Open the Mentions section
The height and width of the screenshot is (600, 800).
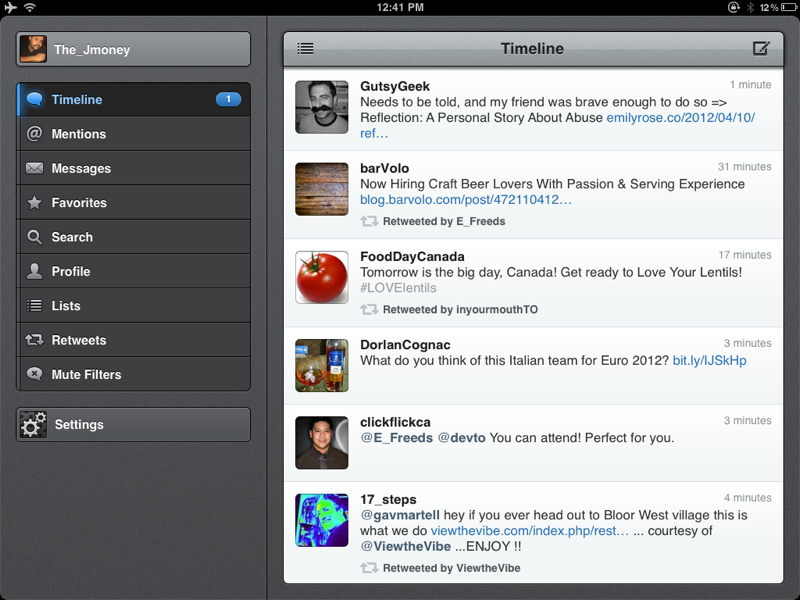coord(134,134)
